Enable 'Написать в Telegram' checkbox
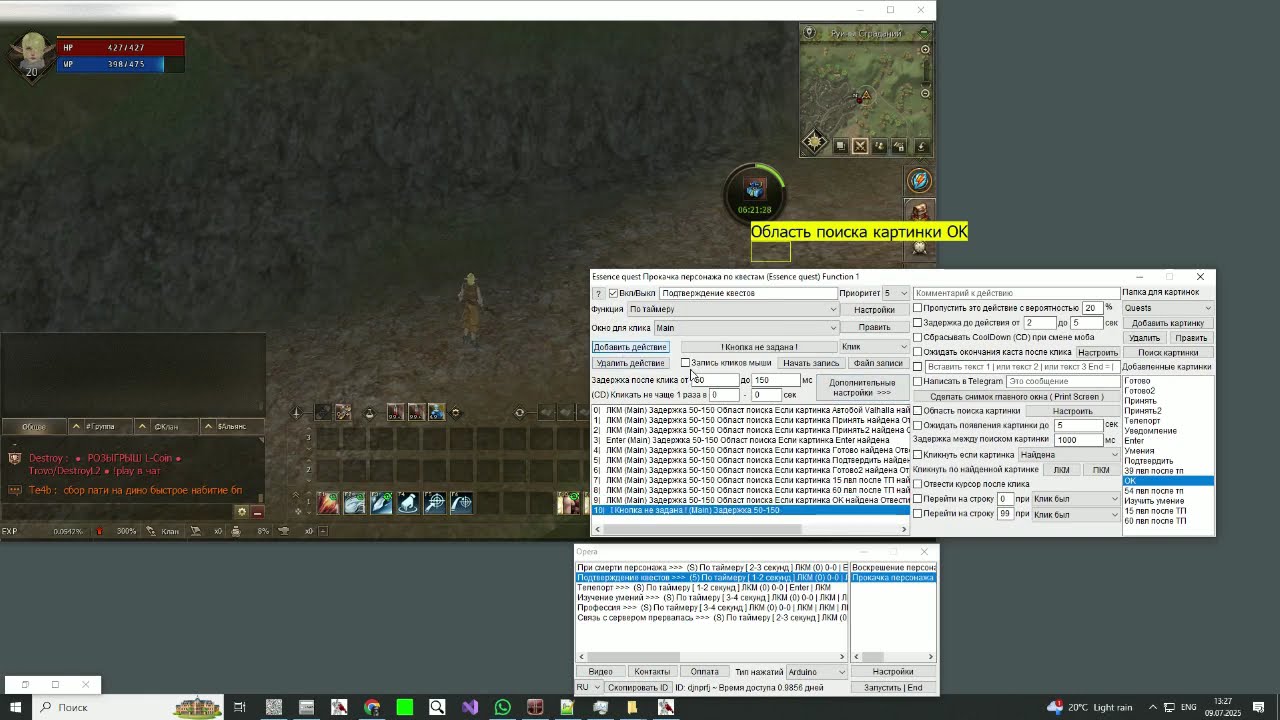 (x=918, y=381)
